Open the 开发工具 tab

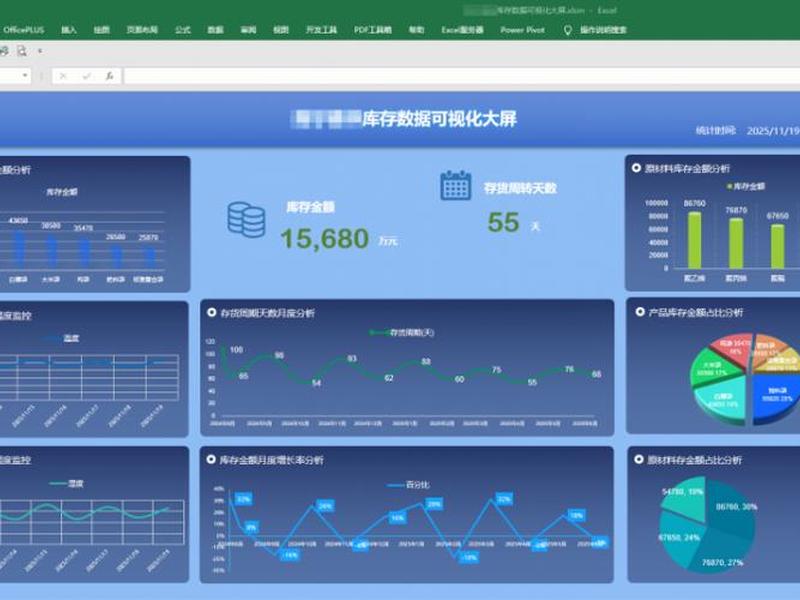321,30
